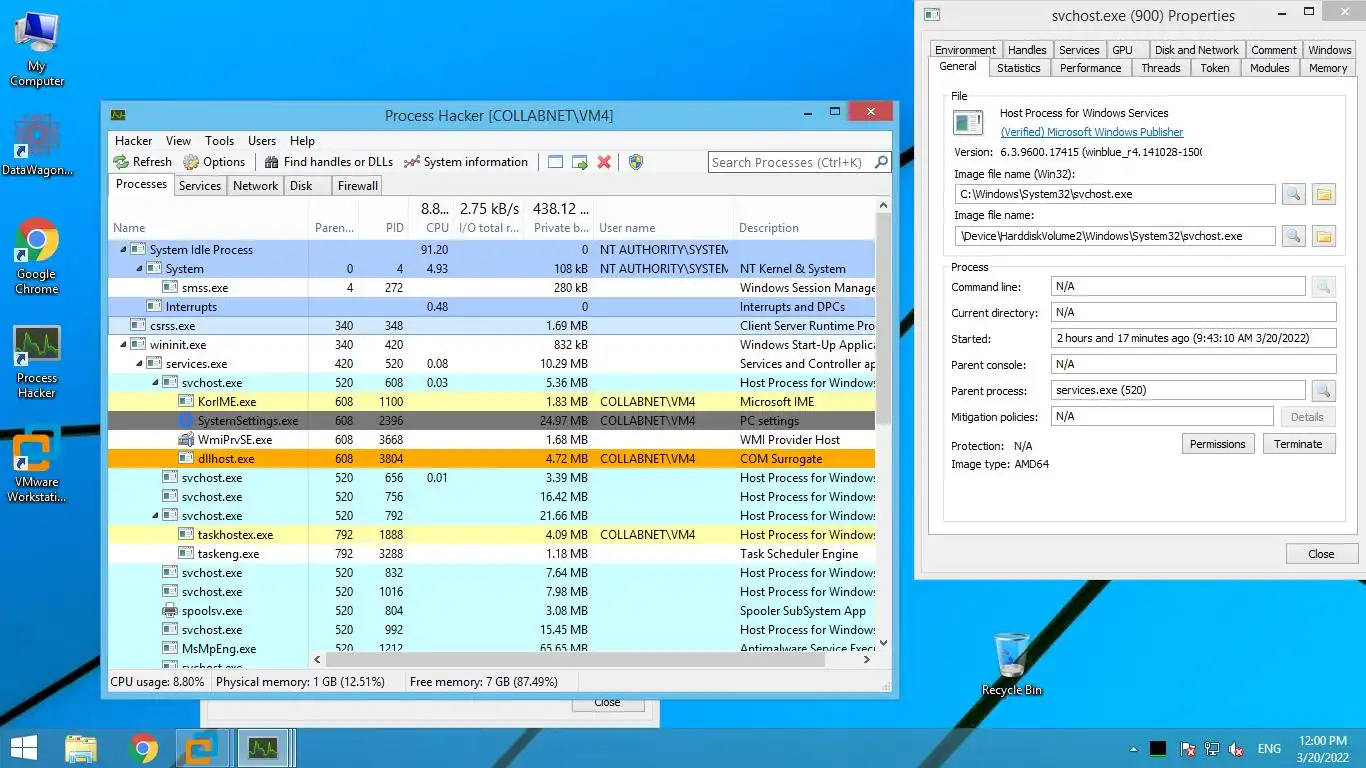Open the Token properties tab

(x=1215, y=68)
